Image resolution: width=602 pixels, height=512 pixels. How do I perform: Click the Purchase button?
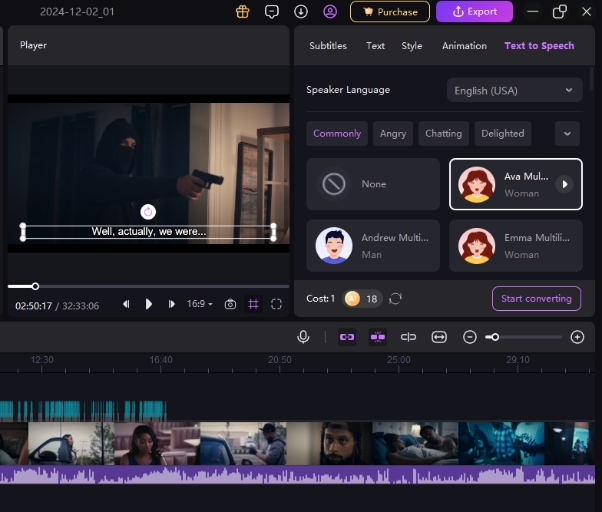(x=390, y=12)
